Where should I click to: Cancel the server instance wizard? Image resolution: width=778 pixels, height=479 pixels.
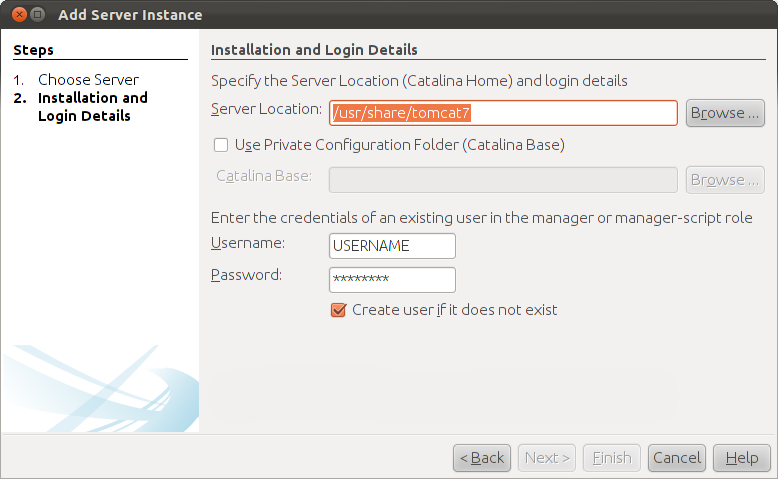tap(677, 458)
